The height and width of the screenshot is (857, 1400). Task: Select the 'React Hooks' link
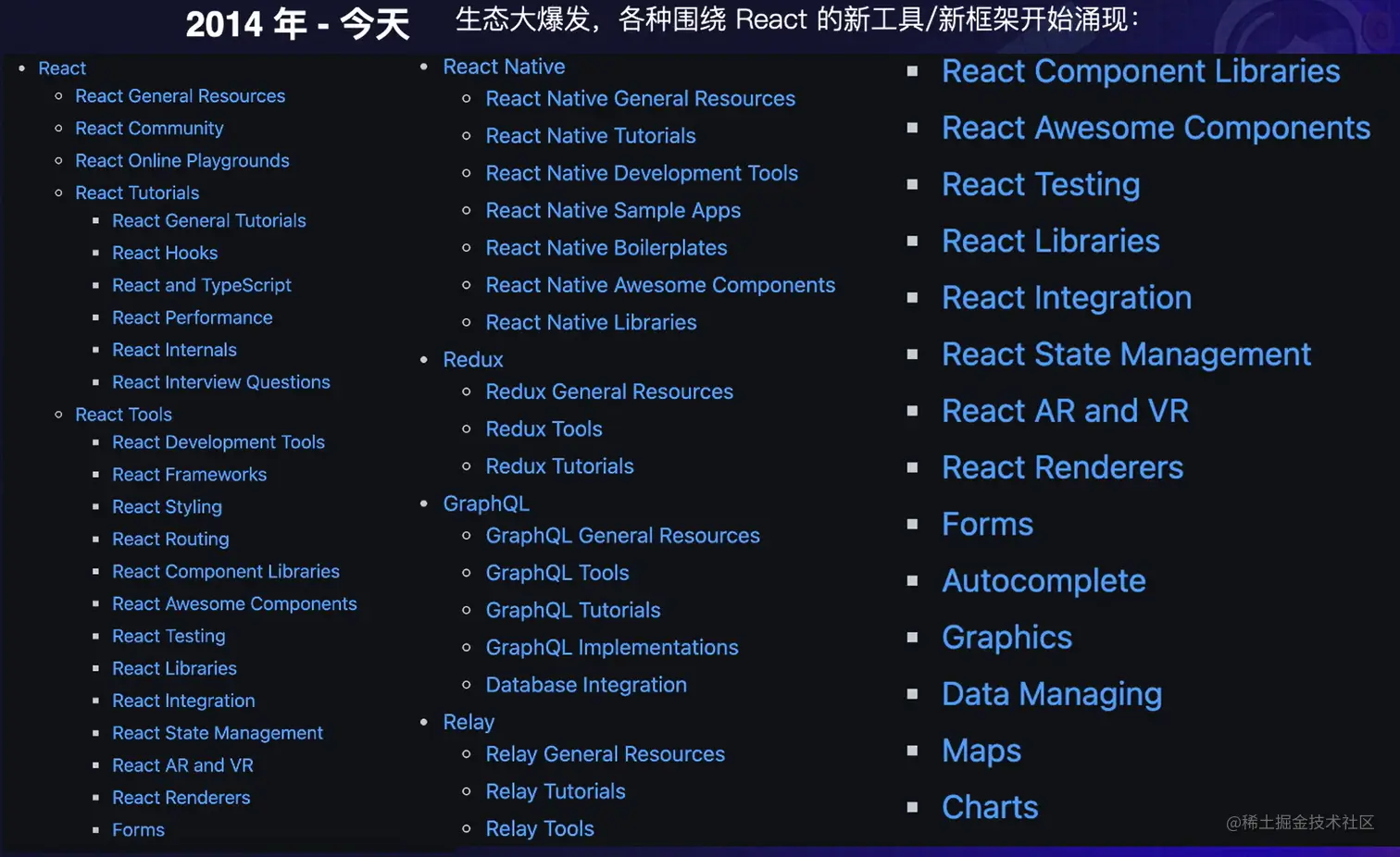[165, 254]
